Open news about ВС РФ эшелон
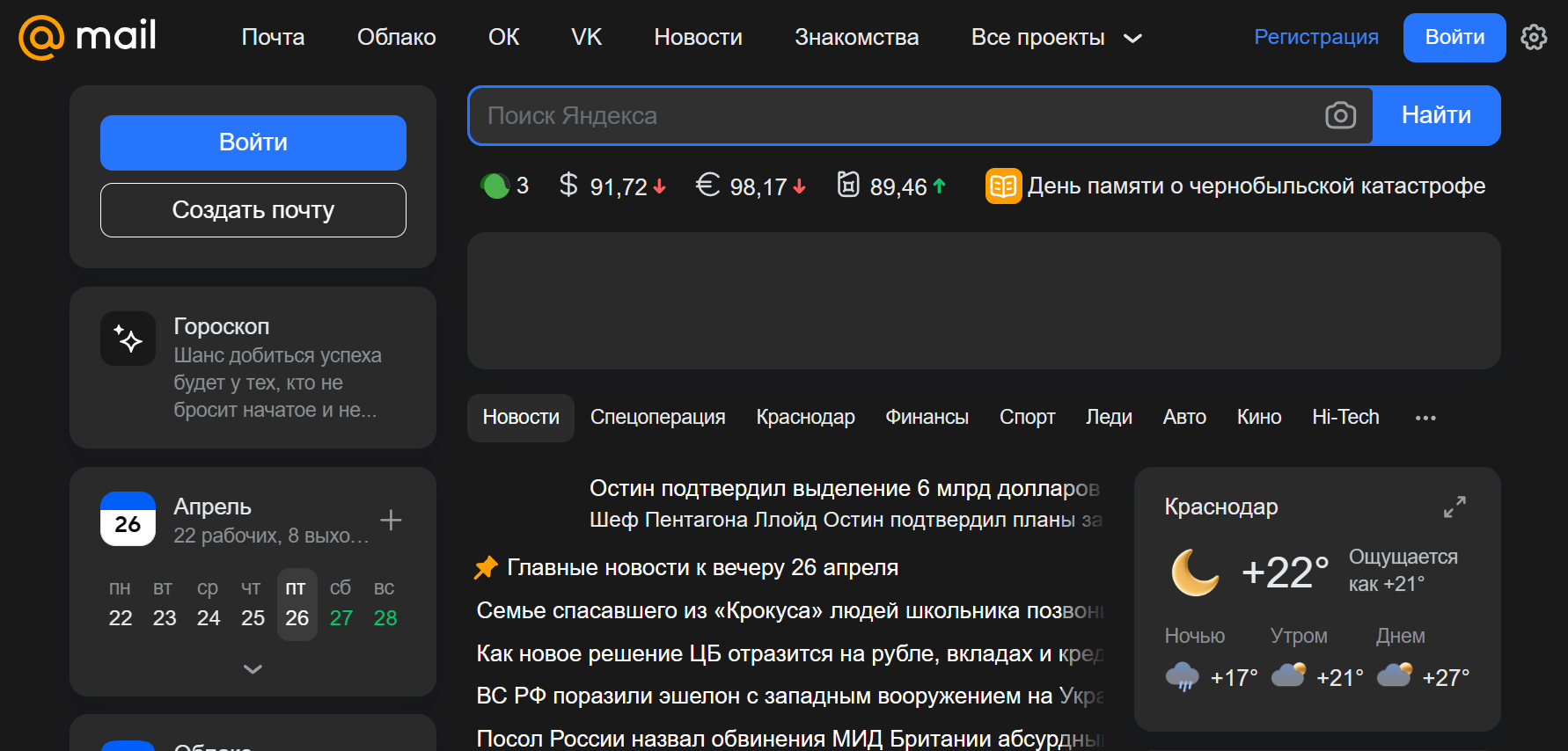1568x751 pixels. (790, 696)
